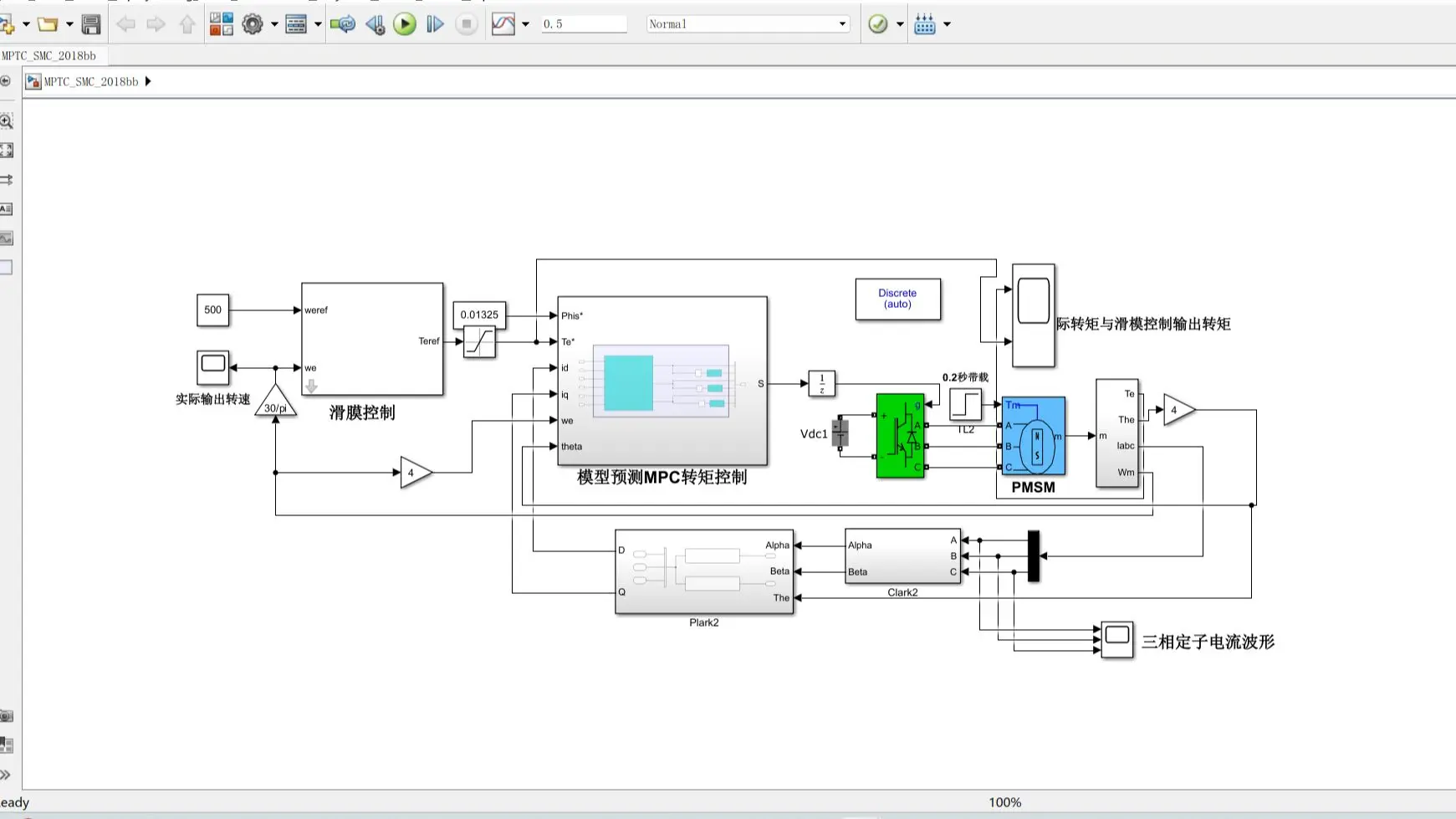Click the Step Back button

[375, 24]
